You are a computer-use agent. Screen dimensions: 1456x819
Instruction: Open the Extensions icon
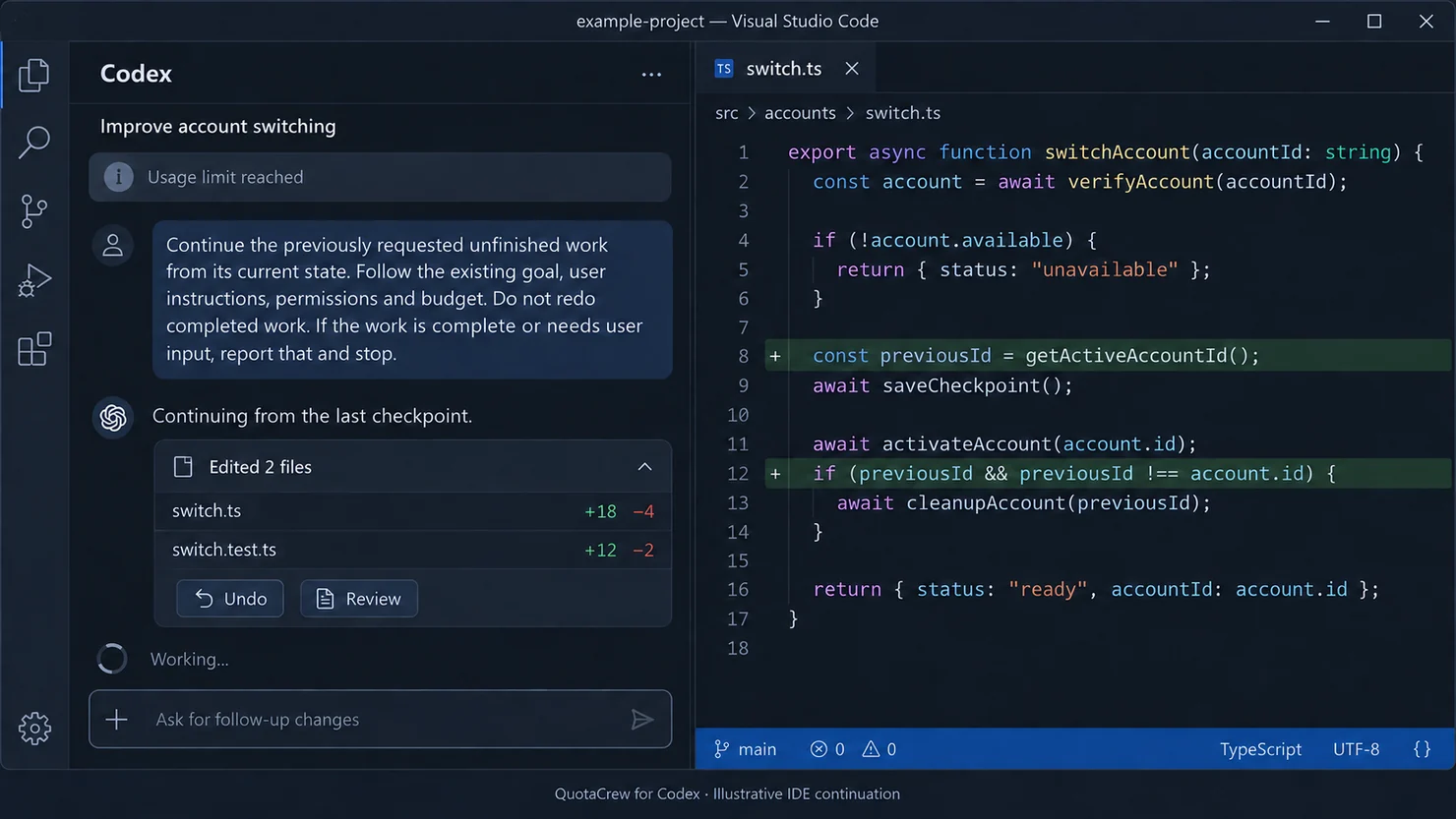point(34,349)
